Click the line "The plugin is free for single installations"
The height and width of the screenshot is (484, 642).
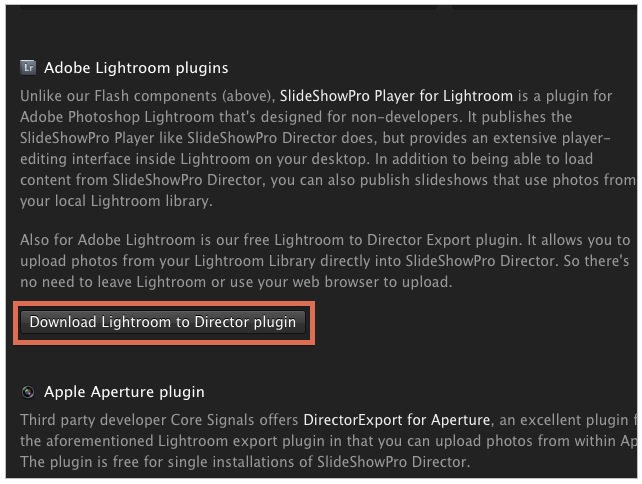tap(245, 462)
